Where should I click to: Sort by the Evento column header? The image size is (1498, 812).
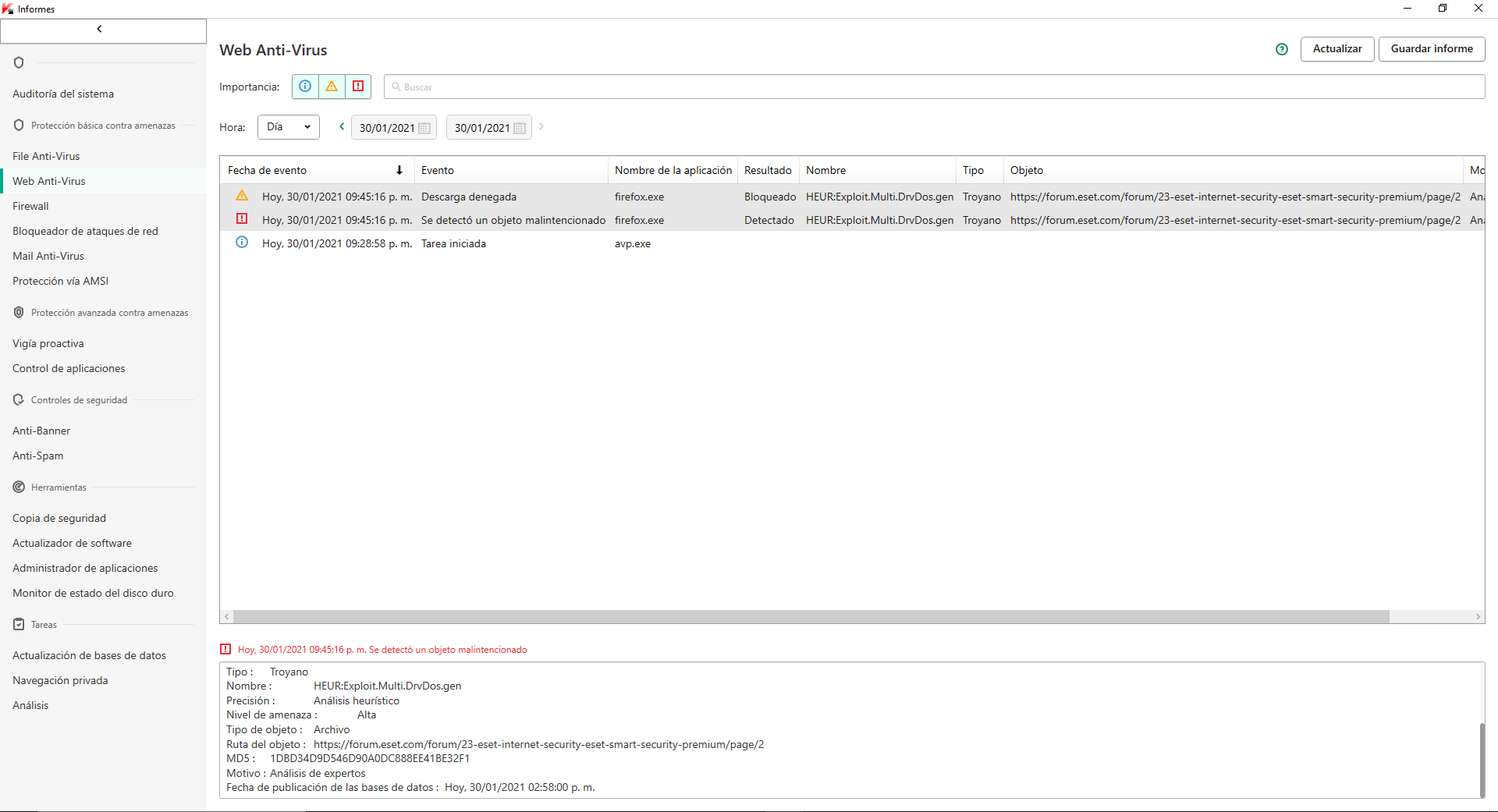(511, 170)
